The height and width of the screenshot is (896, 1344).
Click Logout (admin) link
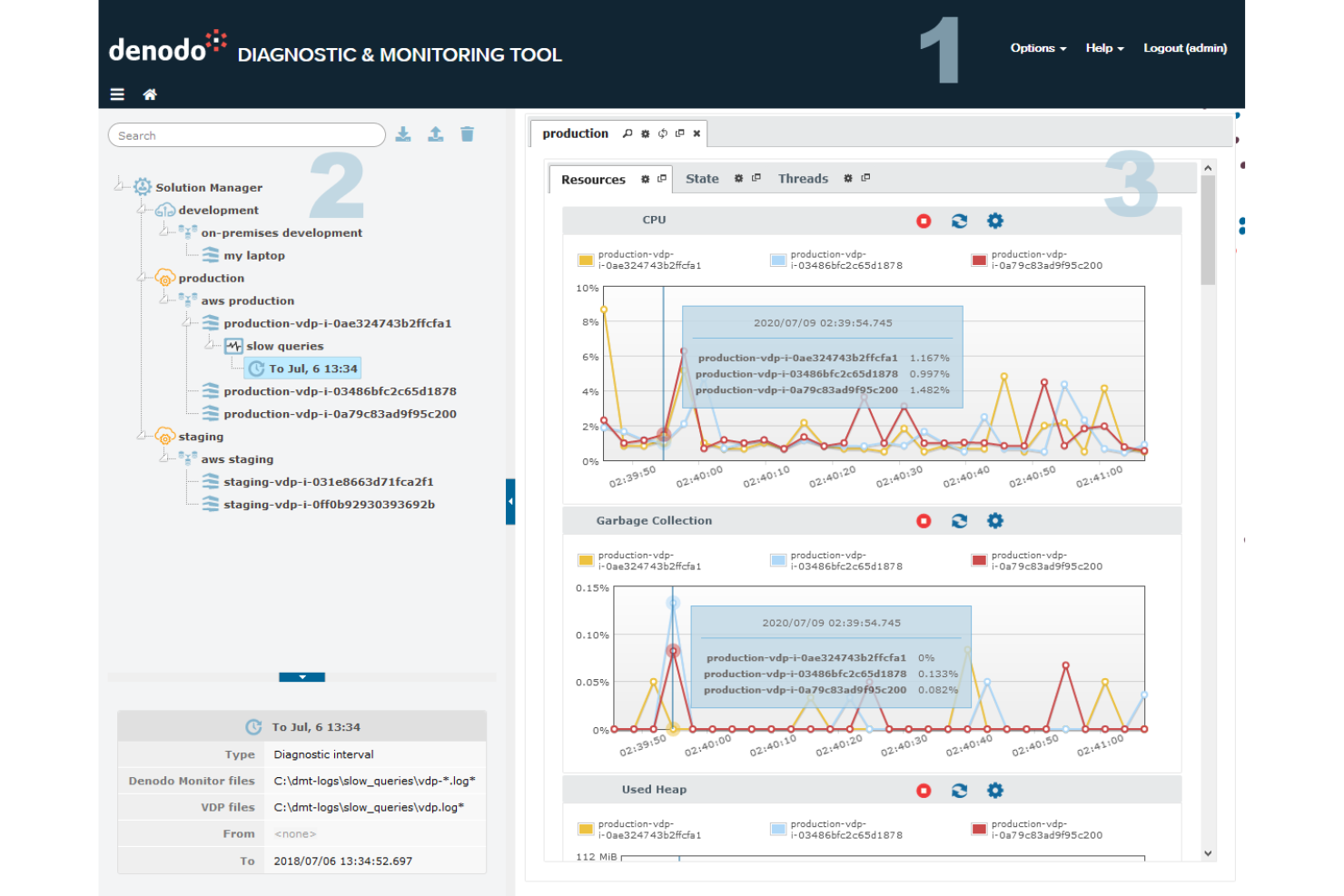click(1185, 48)
